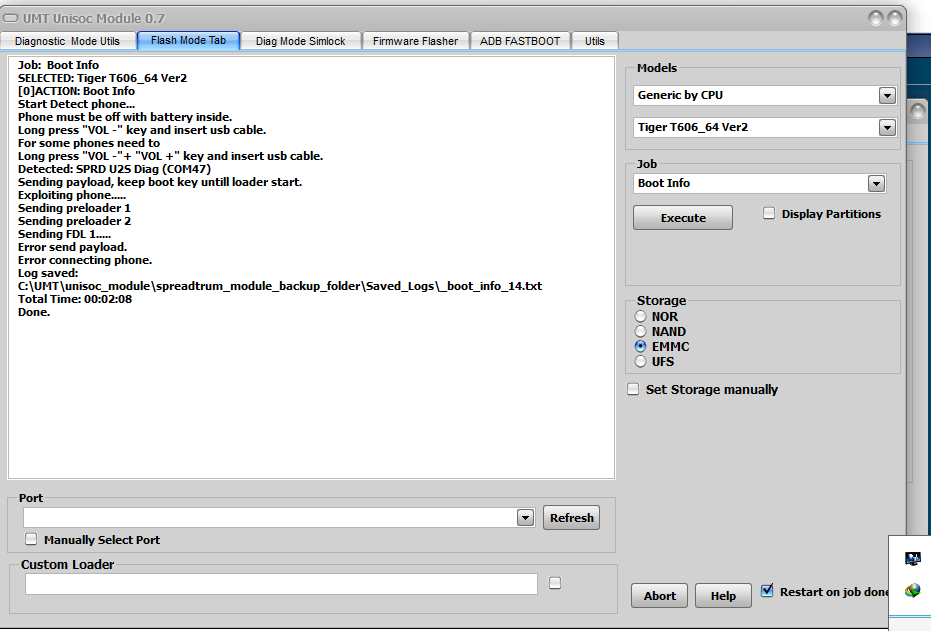Click the Custom Loader path field
931x631 pixels.
point(281,584)
